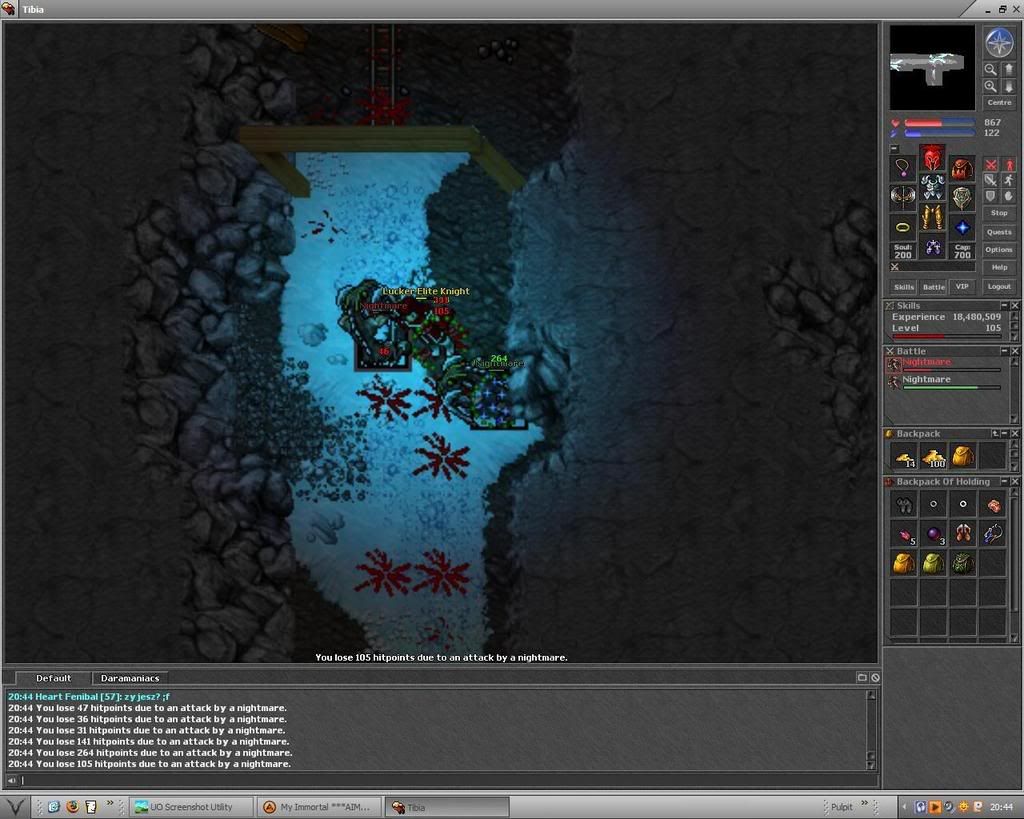This screenshot has height=819, width=1024.
Task: Select the weapon slot with axe
Action: pos(903,197)
